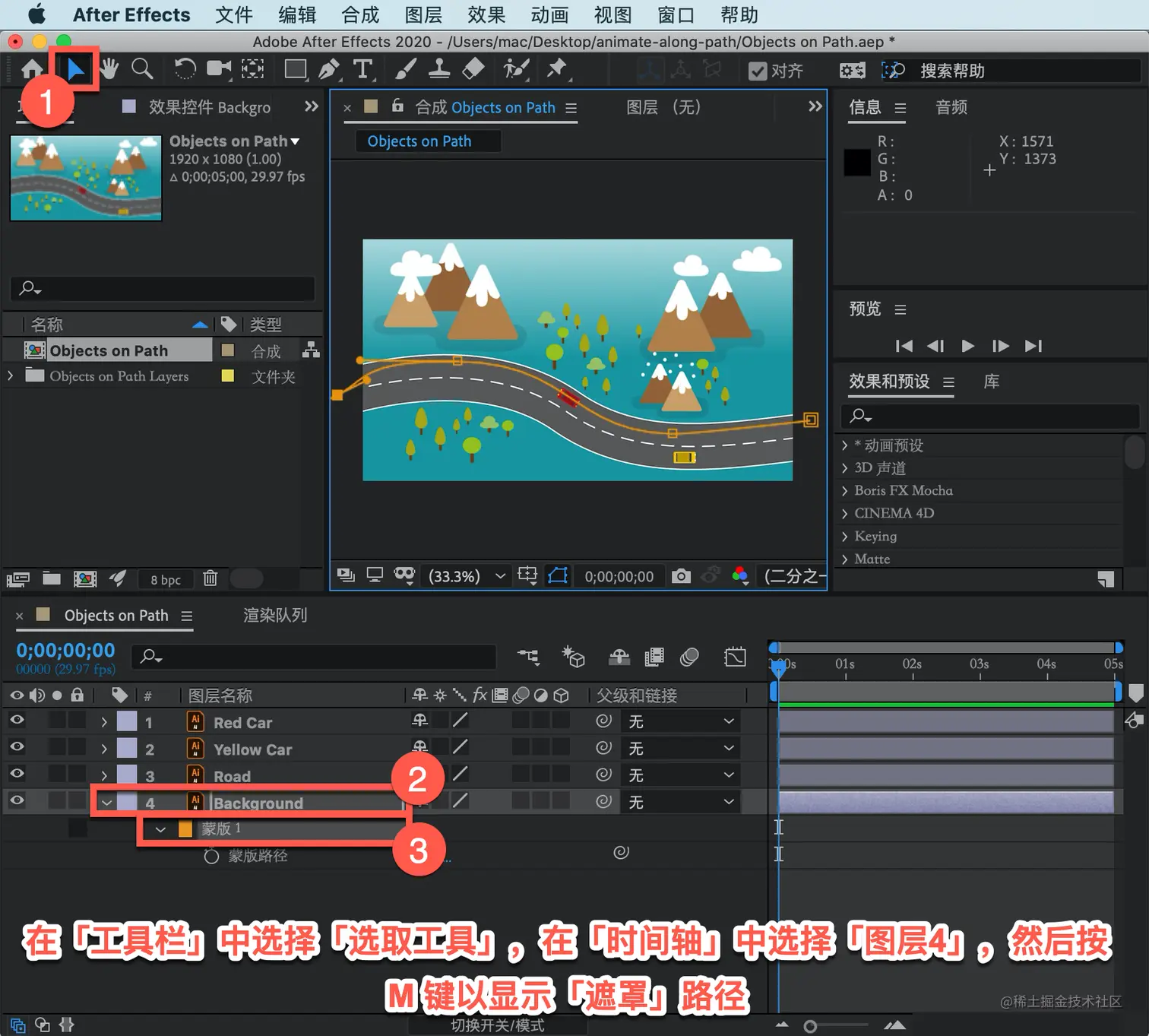Select the Hand tool in the toolbar
Screen dimensions: 1149x1036
109,69
